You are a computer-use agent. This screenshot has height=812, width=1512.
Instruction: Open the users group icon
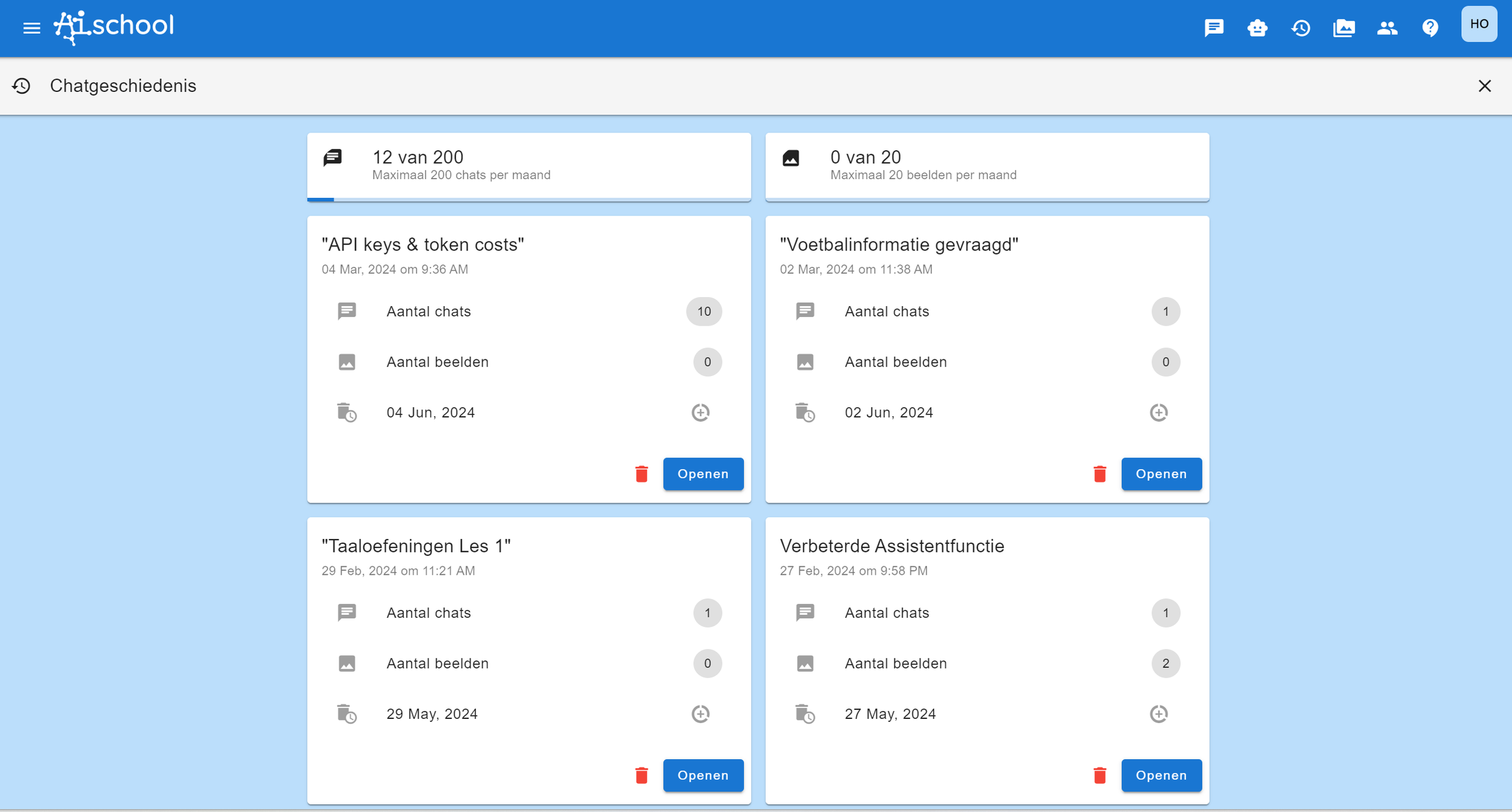click(x=1387, y=28)
